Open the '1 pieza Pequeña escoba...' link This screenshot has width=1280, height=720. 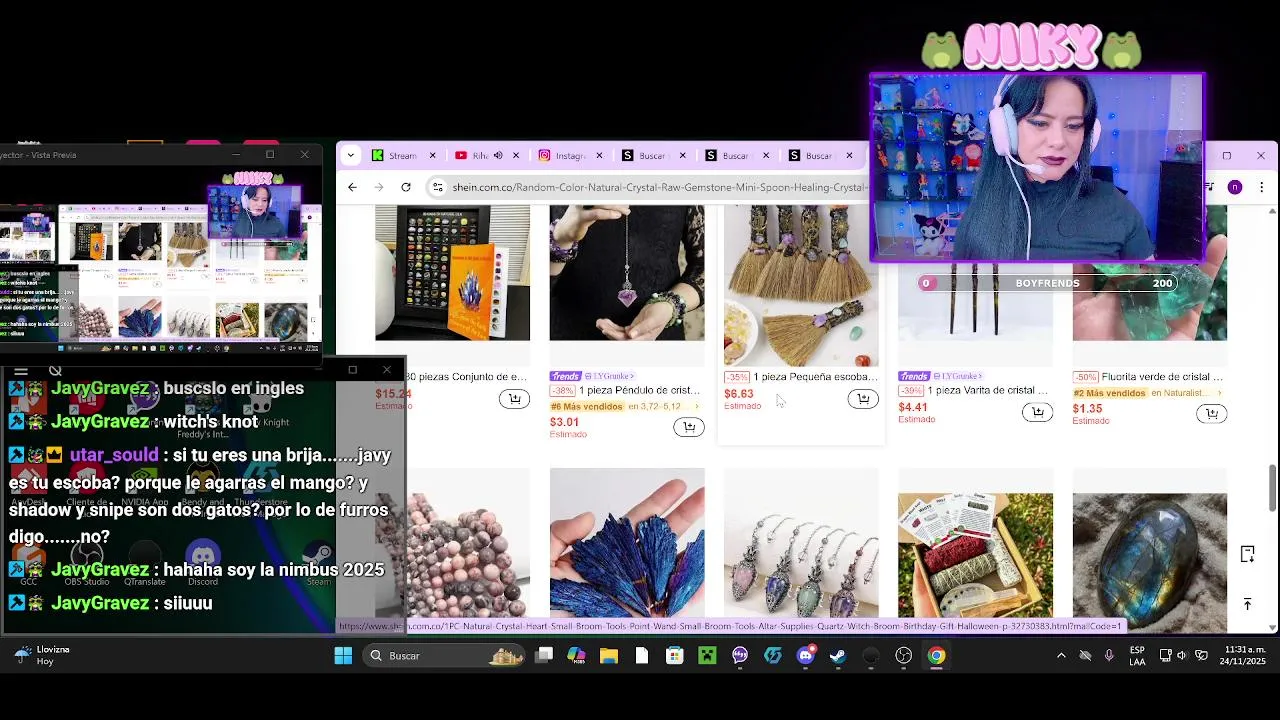(815, 377)
